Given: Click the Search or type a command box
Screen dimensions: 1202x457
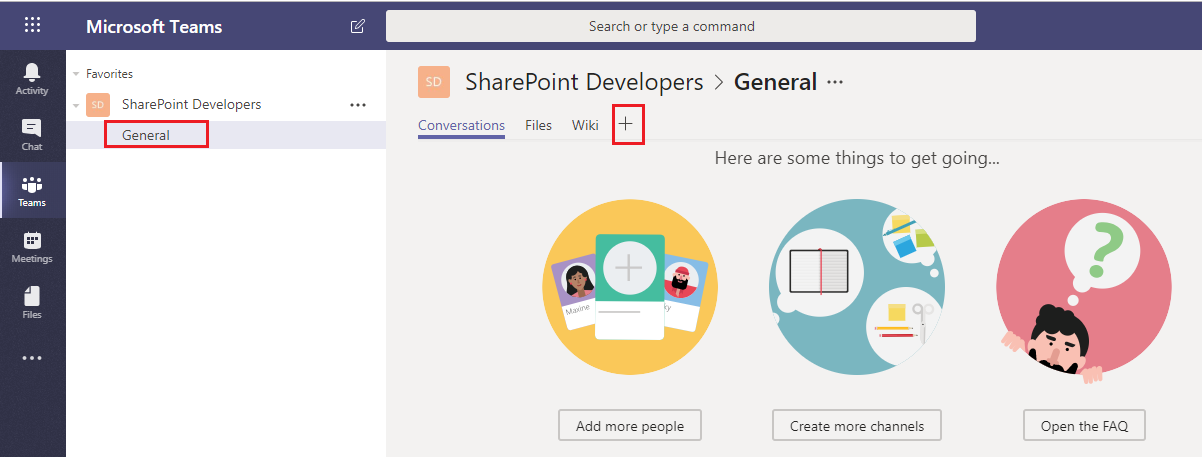Looking at the screenshot, I should tap(681, 26).
